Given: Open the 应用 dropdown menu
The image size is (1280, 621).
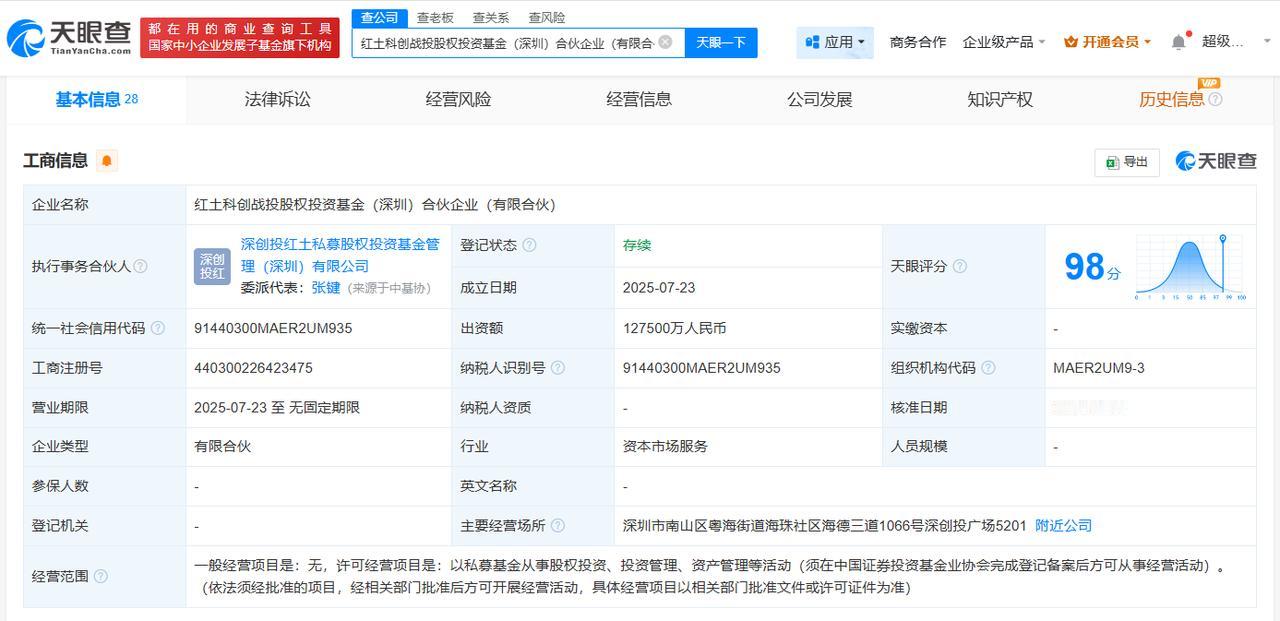Looking at the screenshot, I should click(835, 42).
